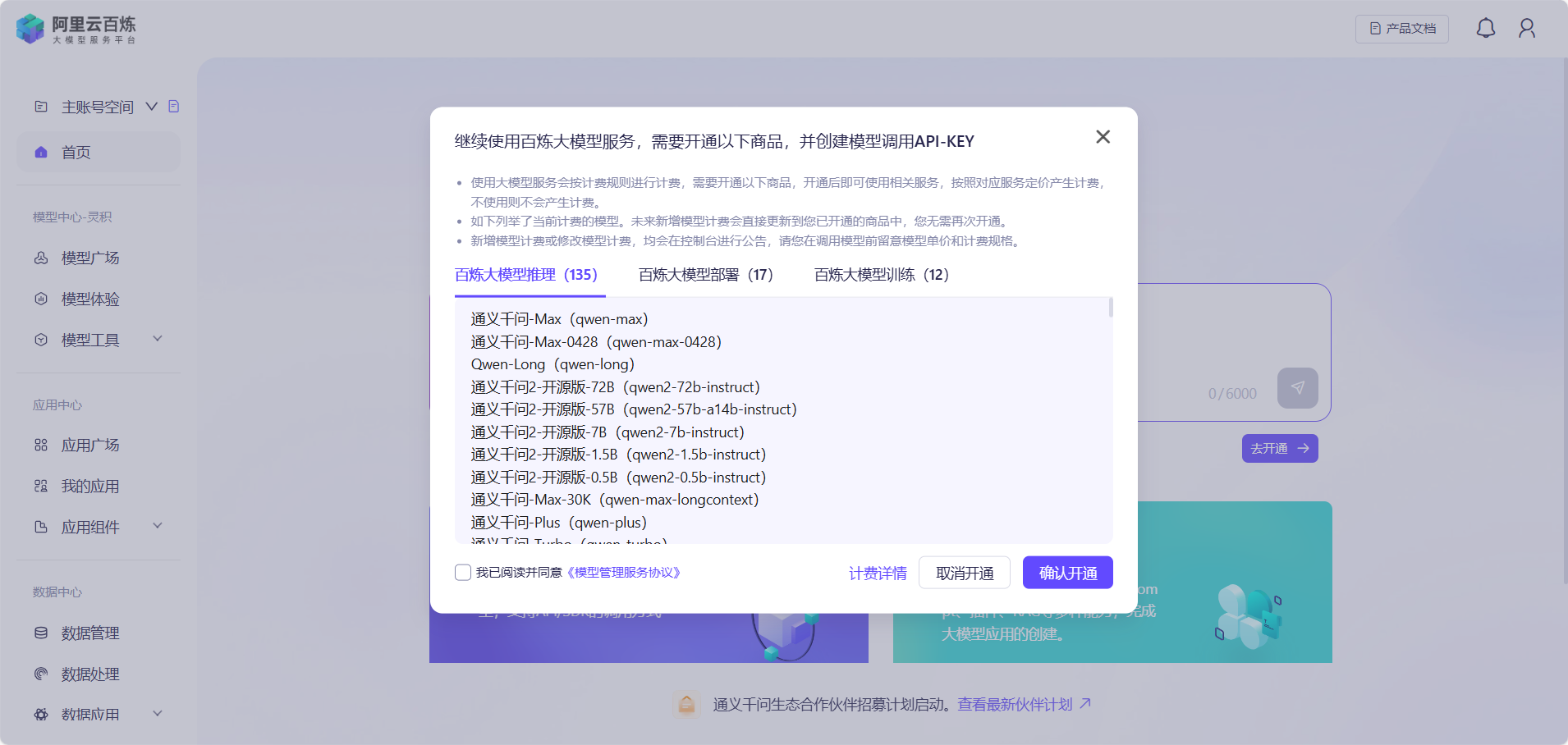Click the home icon next to 首页

click(x=41, y=153)
